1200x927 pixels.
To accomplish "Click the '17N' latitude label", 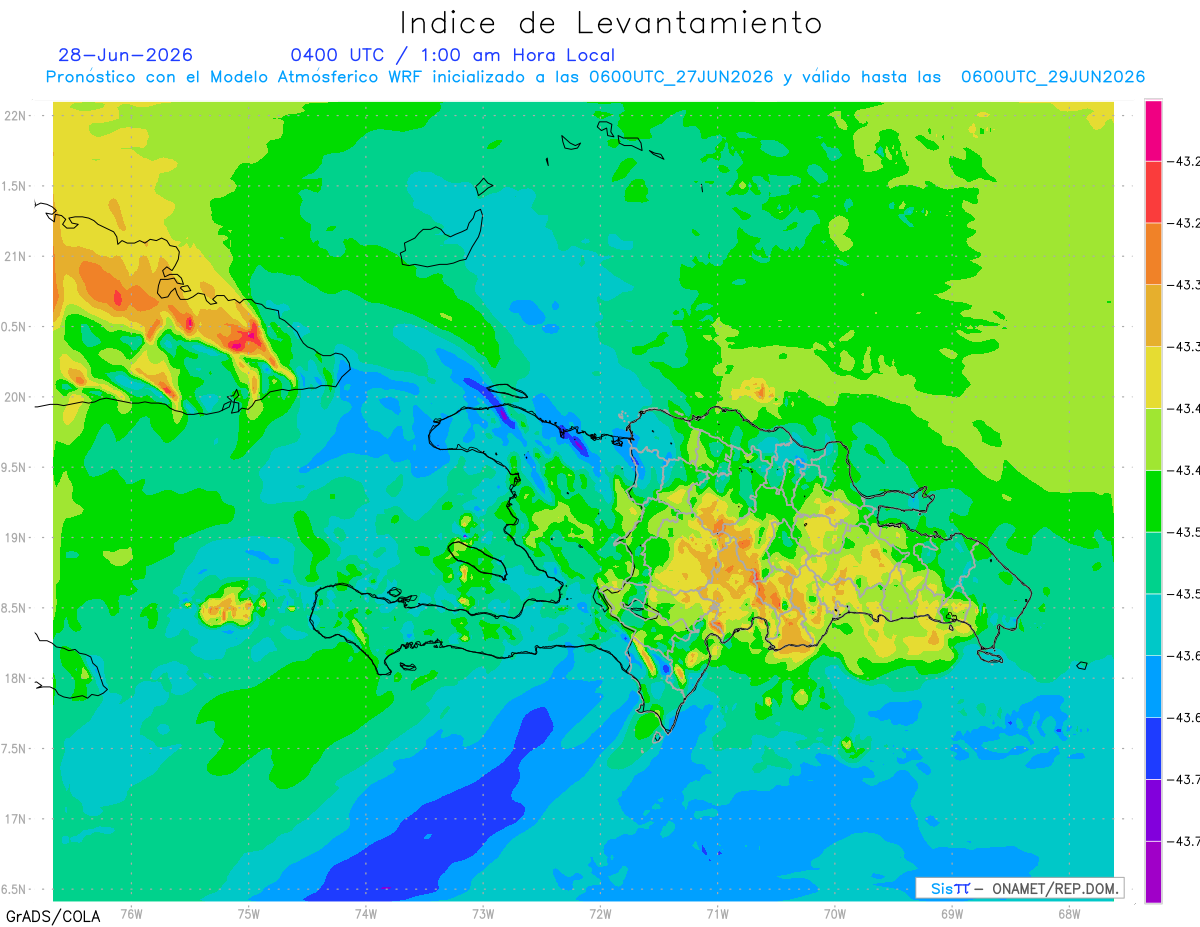I will (17, 819).
